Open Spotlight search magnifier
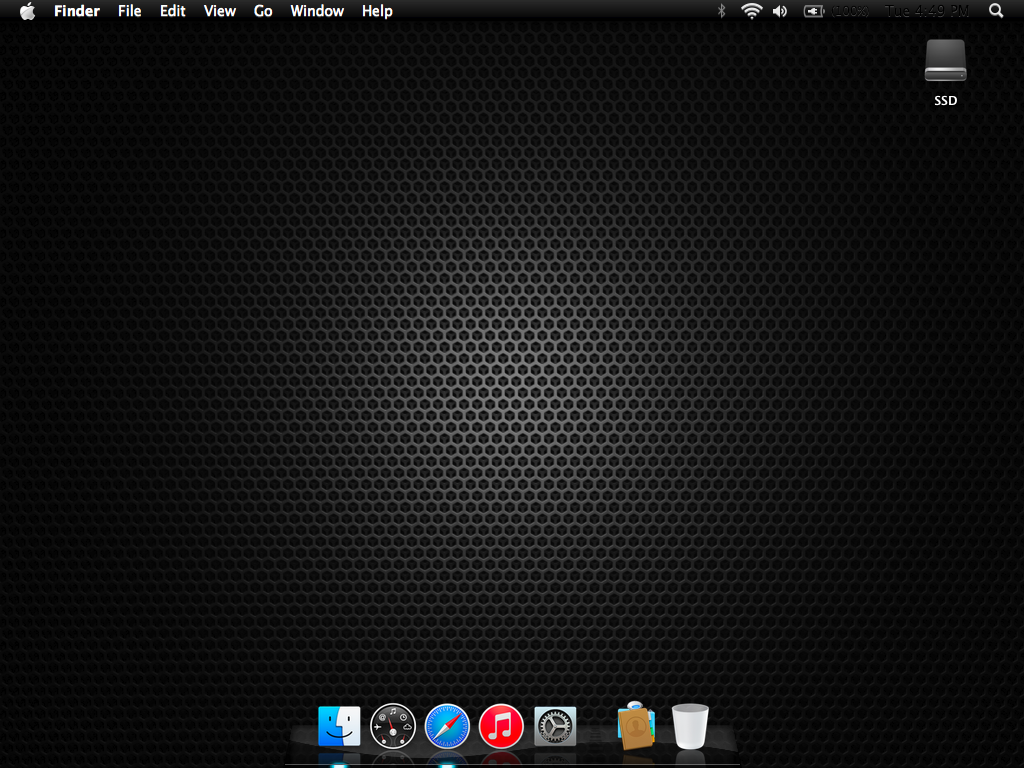Screen dimensions: 1024x768 tap(996, 11)
